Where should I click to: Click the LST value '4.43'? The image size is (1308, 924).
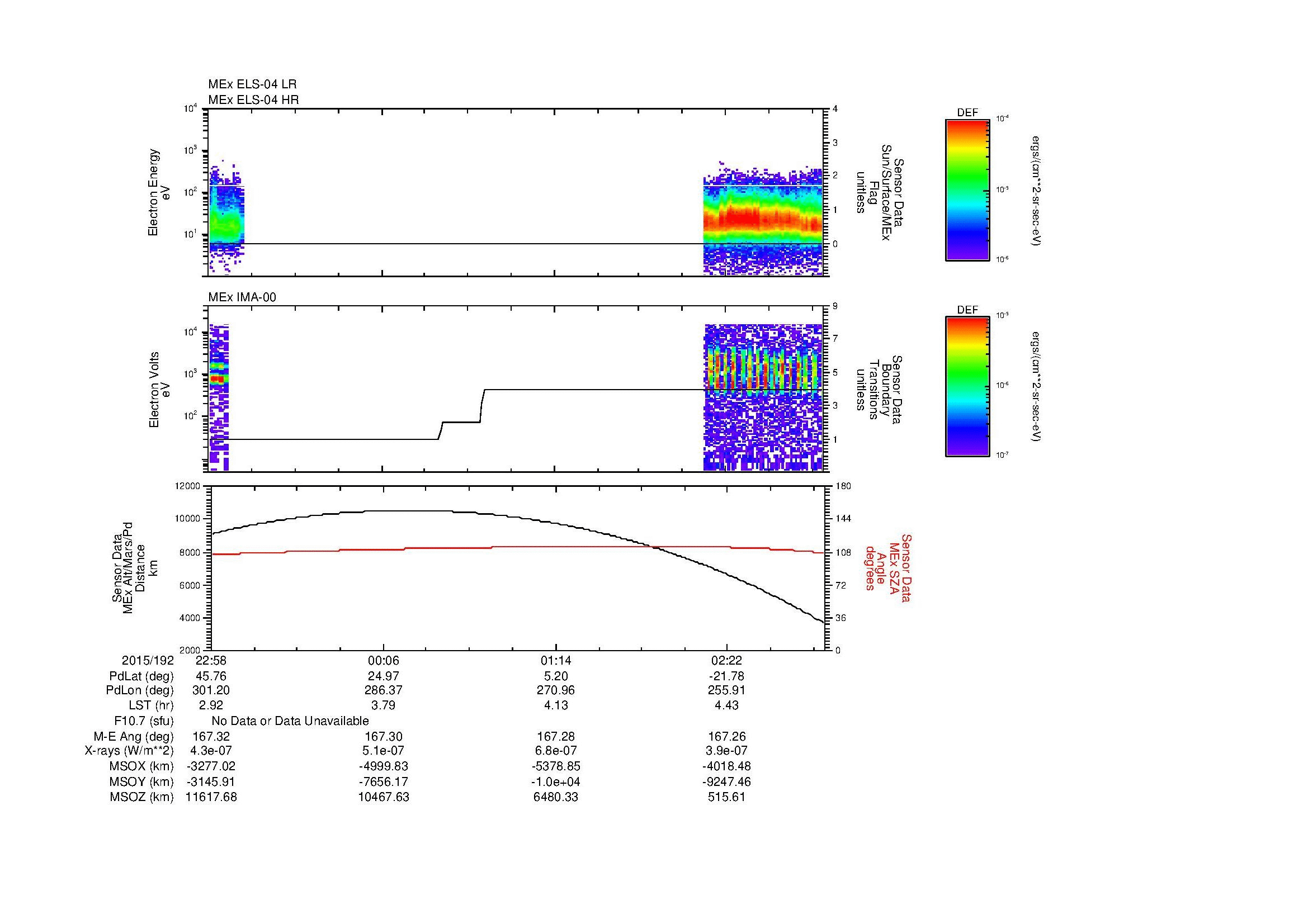727,705
